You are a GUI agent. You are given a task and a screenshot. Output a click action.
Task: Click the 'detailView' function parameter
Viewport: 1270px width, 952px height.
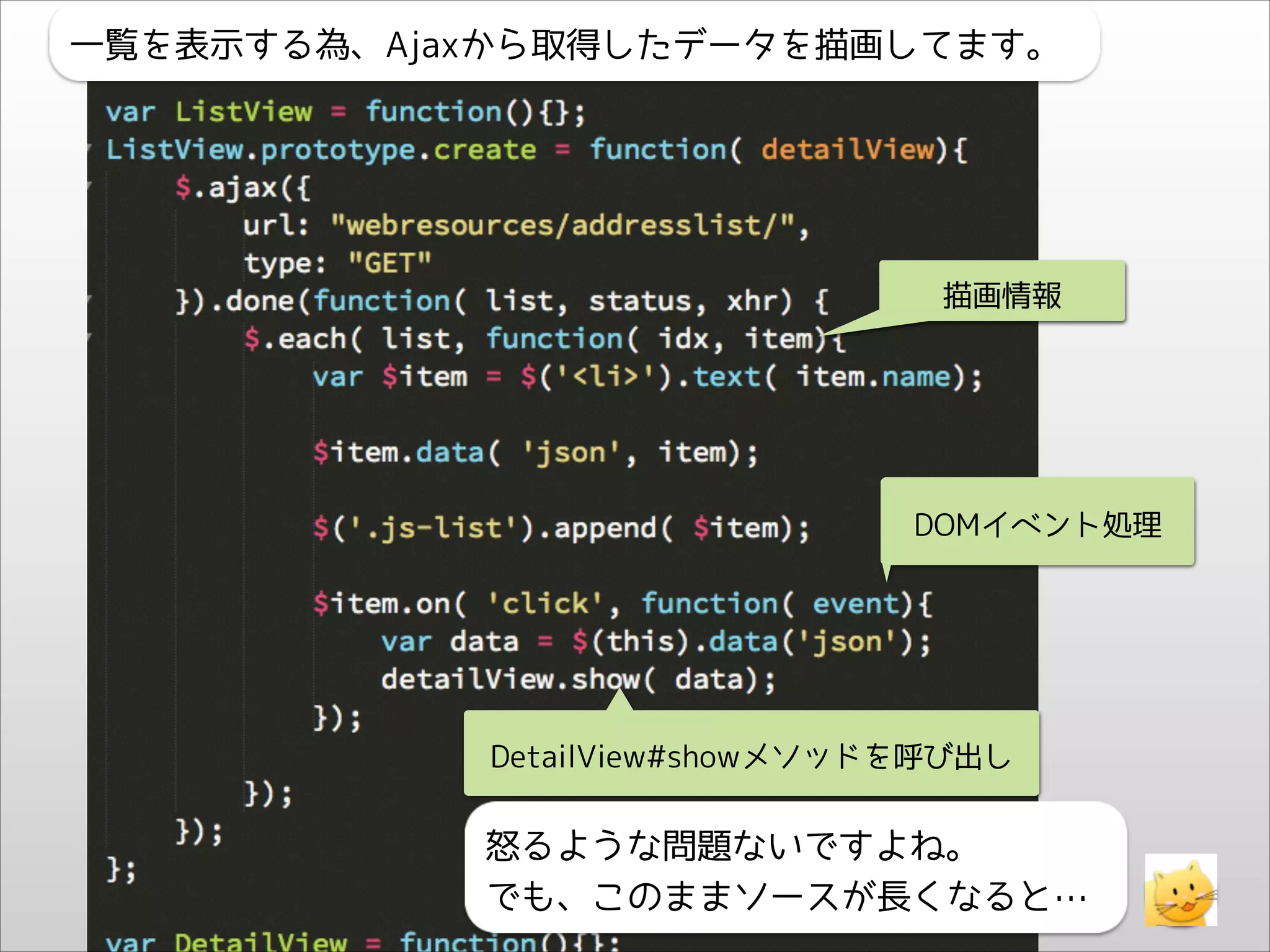pos(847,150)
